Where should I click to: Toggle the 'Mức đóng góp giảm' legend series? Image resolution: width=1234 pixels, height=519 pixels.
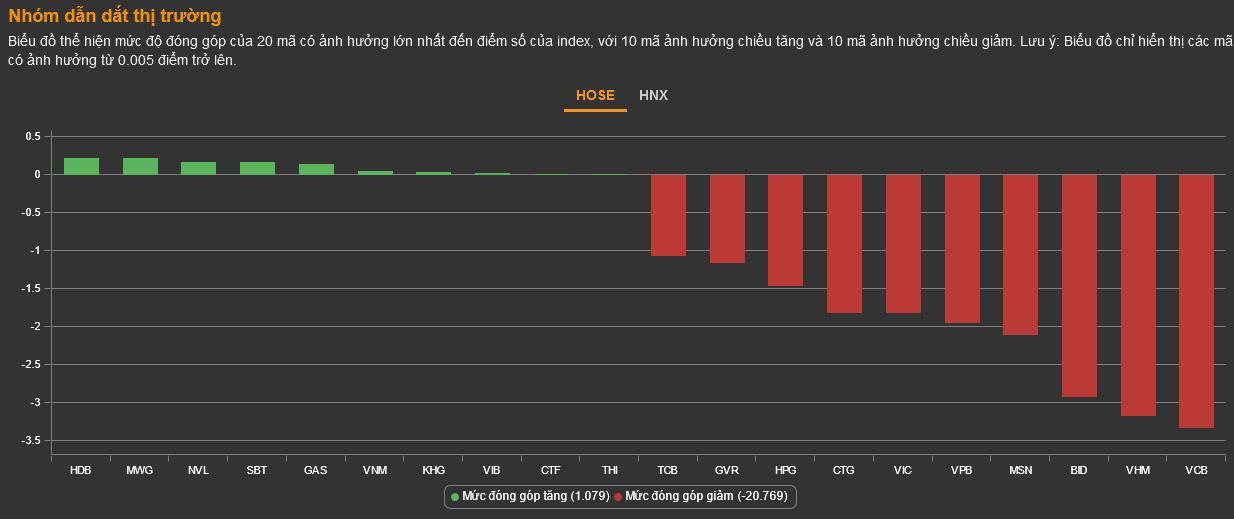(706, 496)
